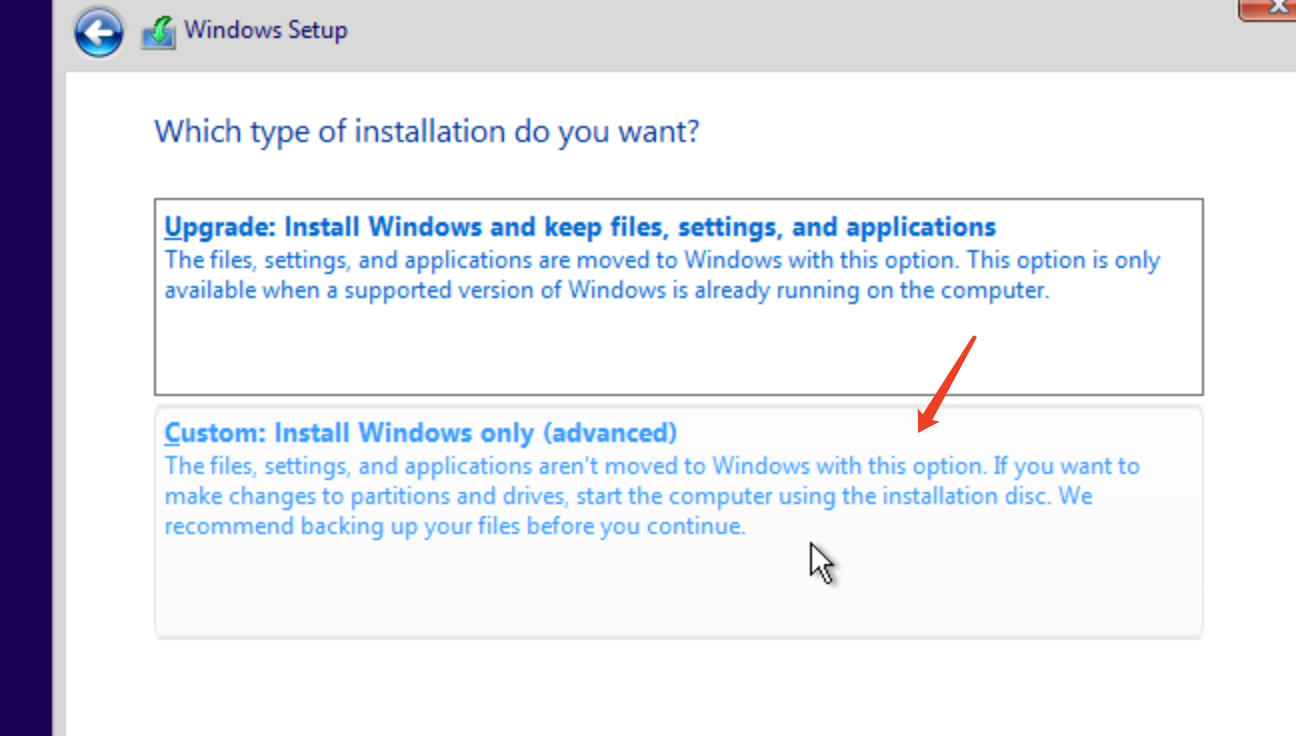Click heading "Which type of installation do you want?"
The height and width of the screenshot is (736, 1296).
[427, 132]
